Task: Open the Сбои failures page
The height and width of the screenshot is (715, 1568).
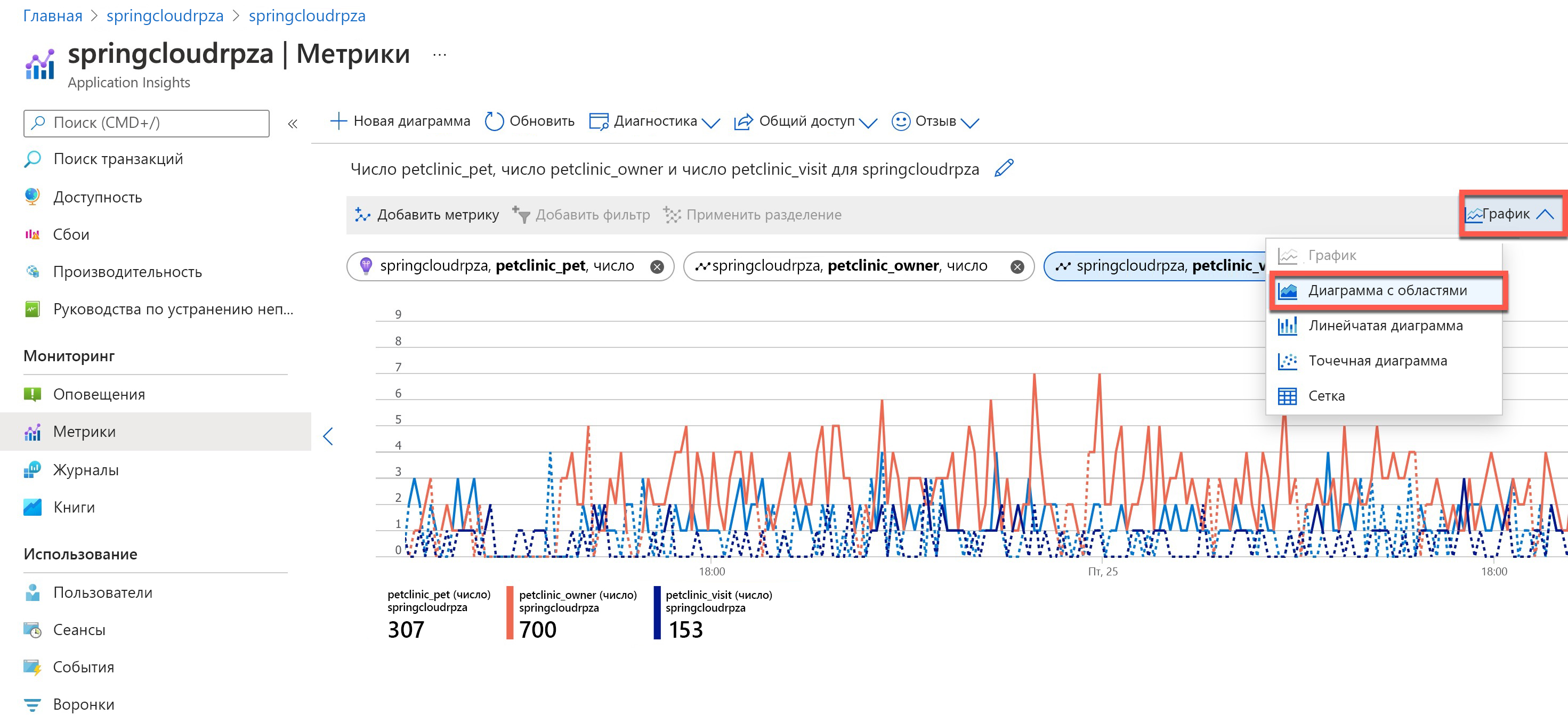Action: click(70, 234)
